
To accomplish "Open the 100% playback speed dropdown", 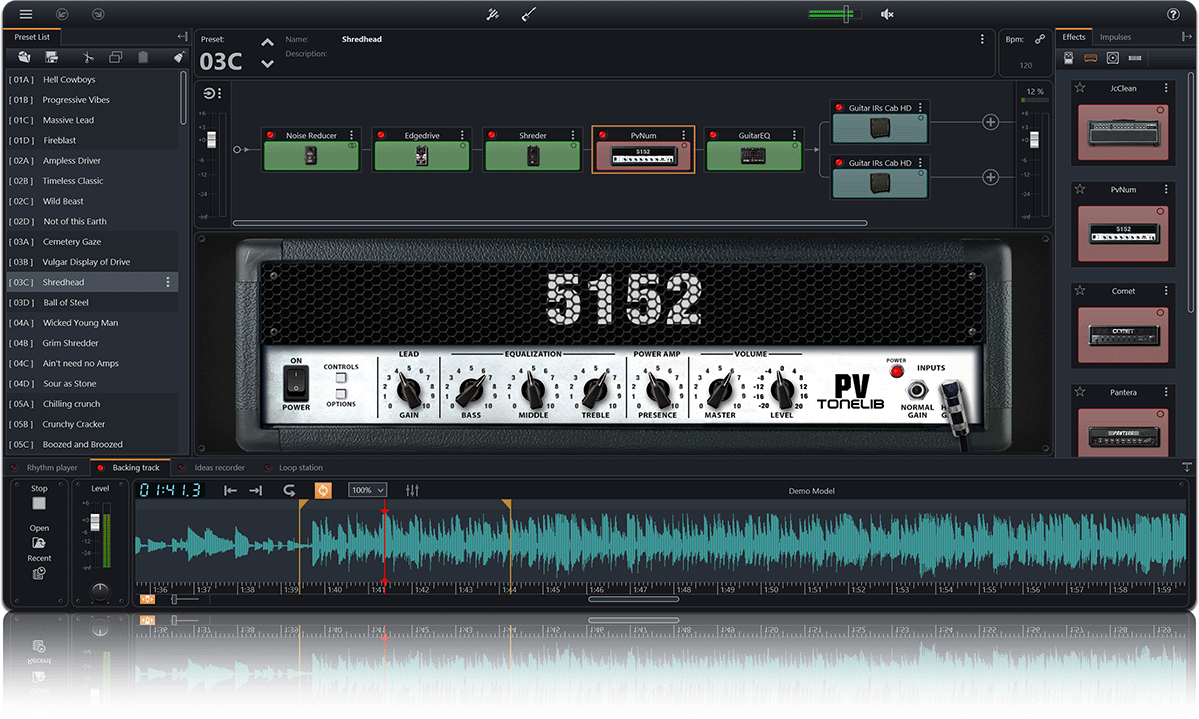I will pos(367,490).
